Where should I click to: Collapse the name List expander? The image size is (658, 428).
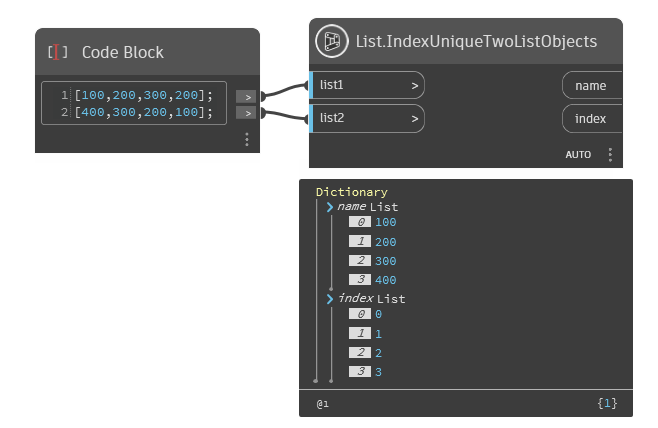coord(330,207)
